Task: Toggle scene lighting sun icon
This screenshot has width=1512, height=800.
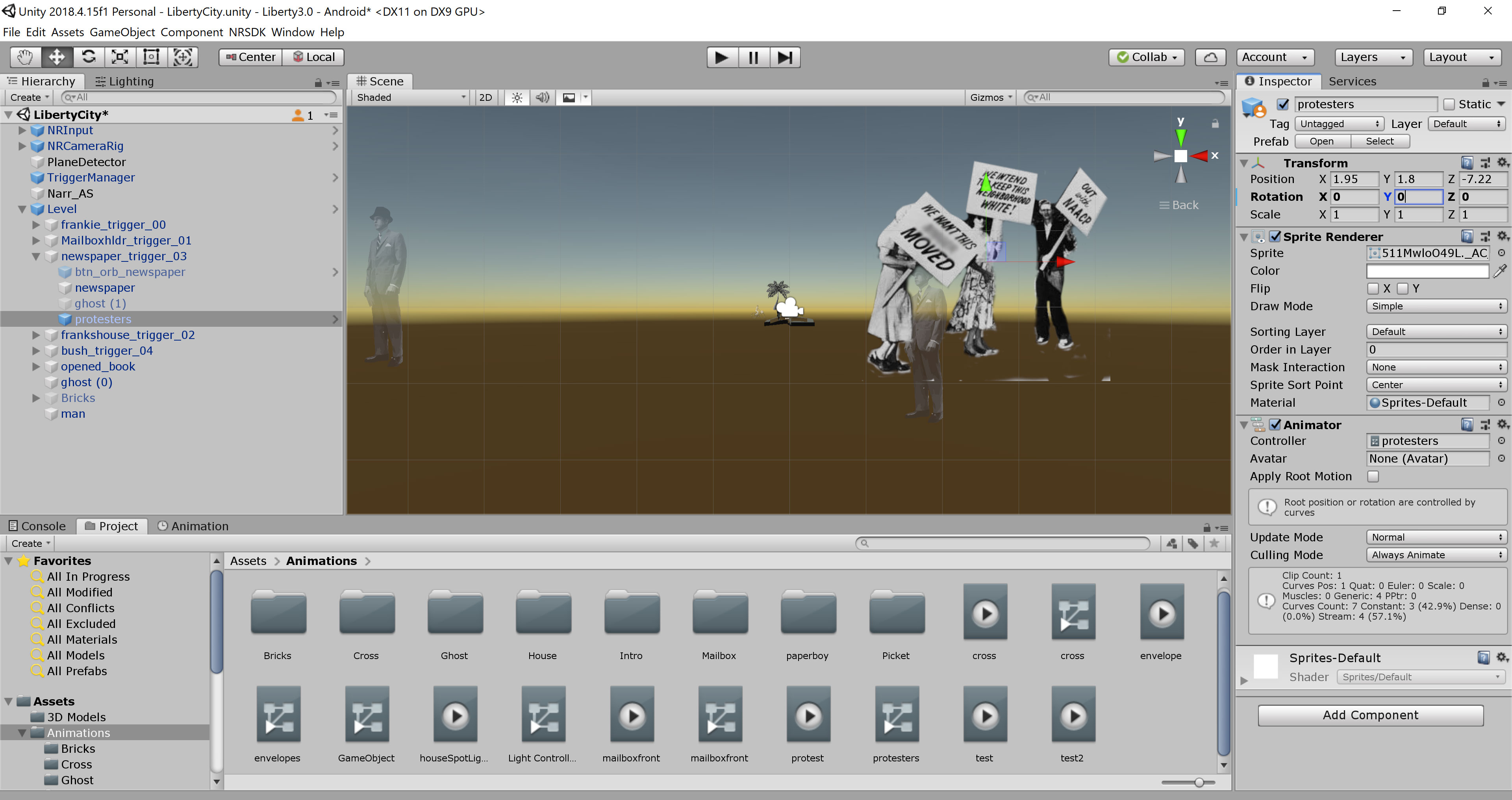Action: 517,97
